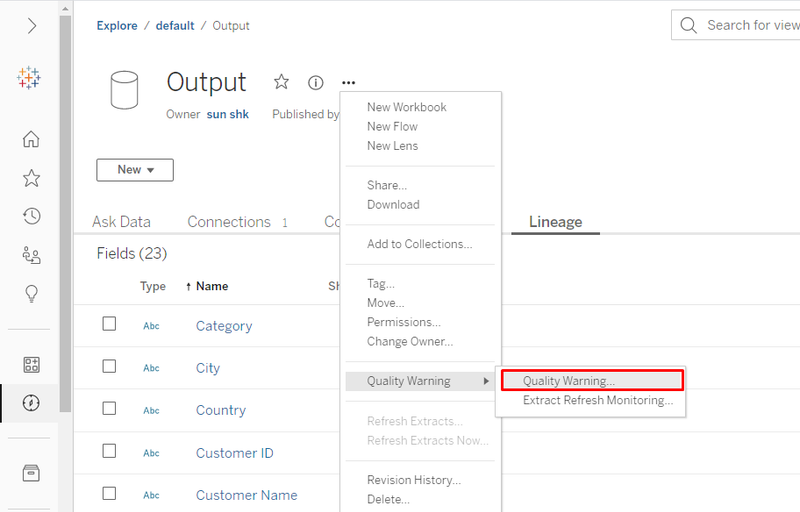Open Favorites star in sidebar
The width and height of the screenshot is (800, 512).
pyautogui.click(x=31, y=178)
